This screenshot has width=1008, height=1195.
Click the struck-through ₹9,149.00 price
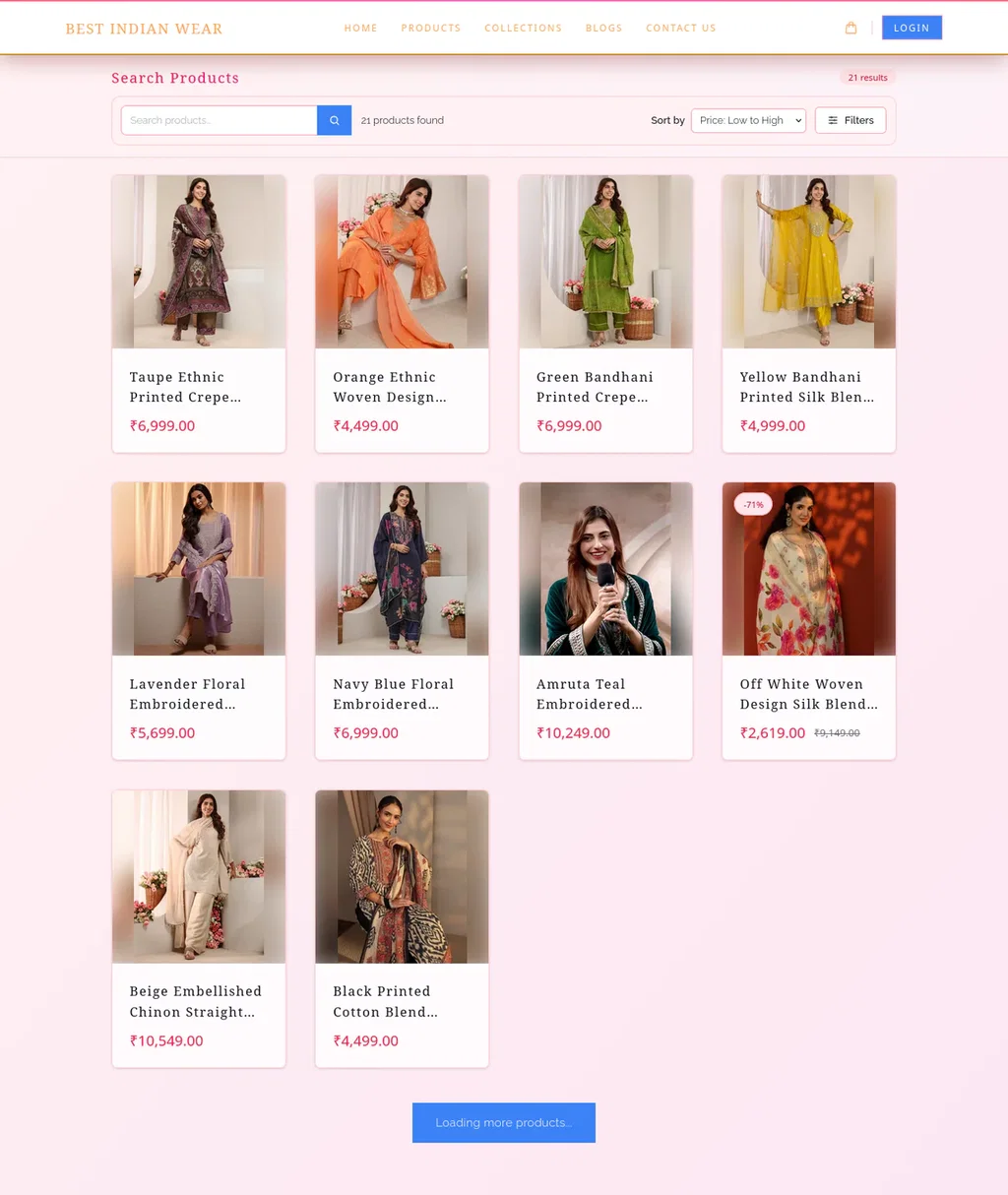pos(837,733)
